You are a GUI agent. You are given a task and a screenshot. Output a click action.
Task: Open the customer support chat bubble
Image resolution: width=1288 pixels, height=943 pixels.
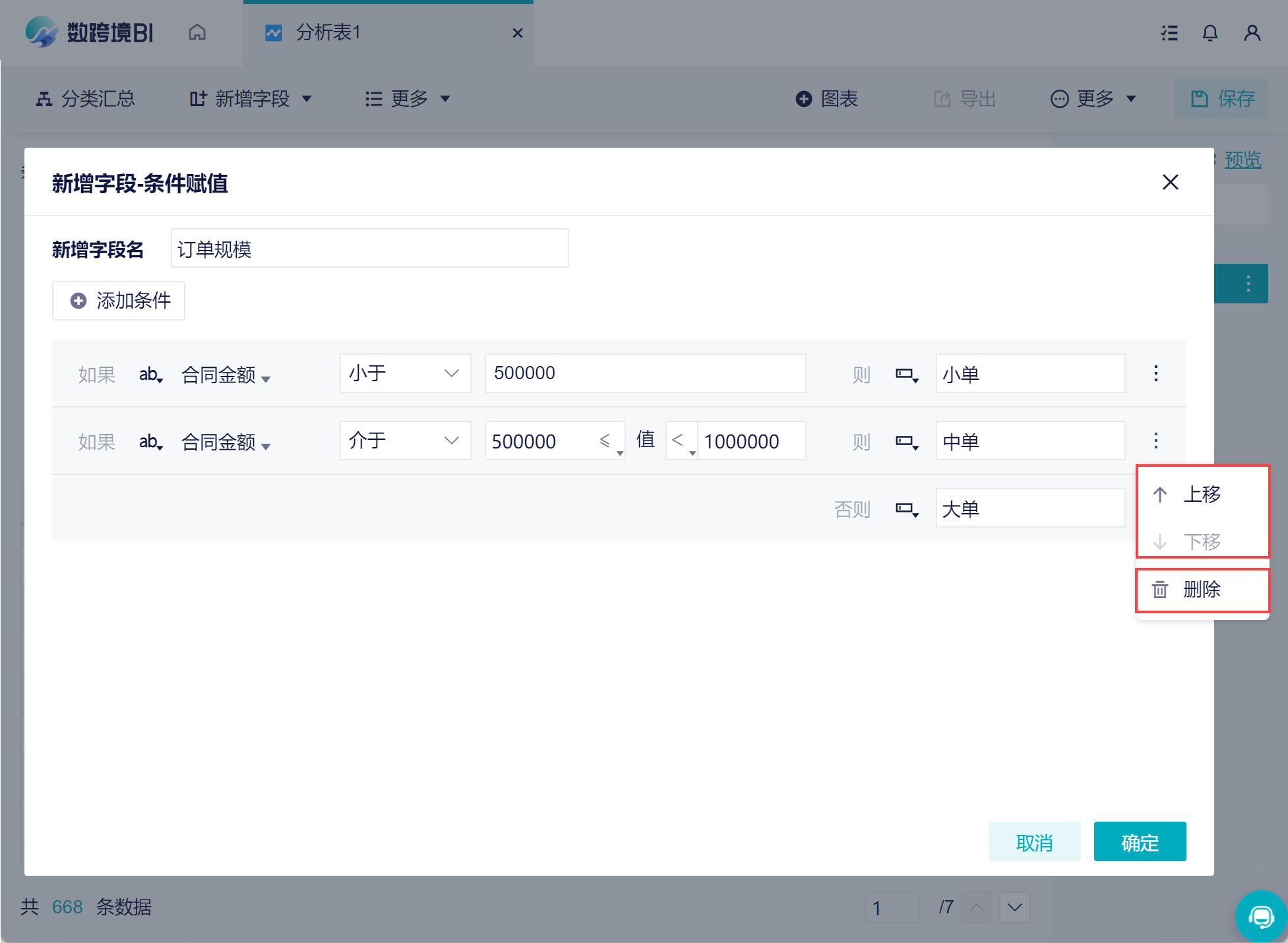coord(1260,916)
